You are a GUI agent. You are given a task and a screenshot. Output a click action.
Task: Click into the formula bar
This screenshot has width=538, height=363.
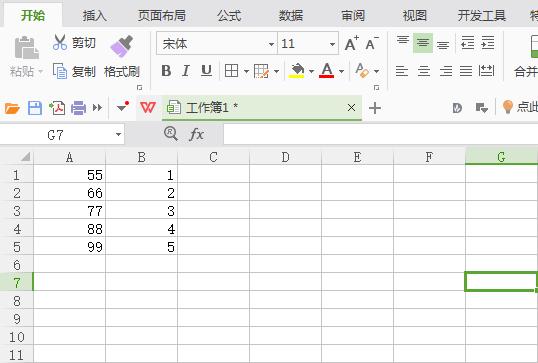pyautogui.click(x=381, y=134)
